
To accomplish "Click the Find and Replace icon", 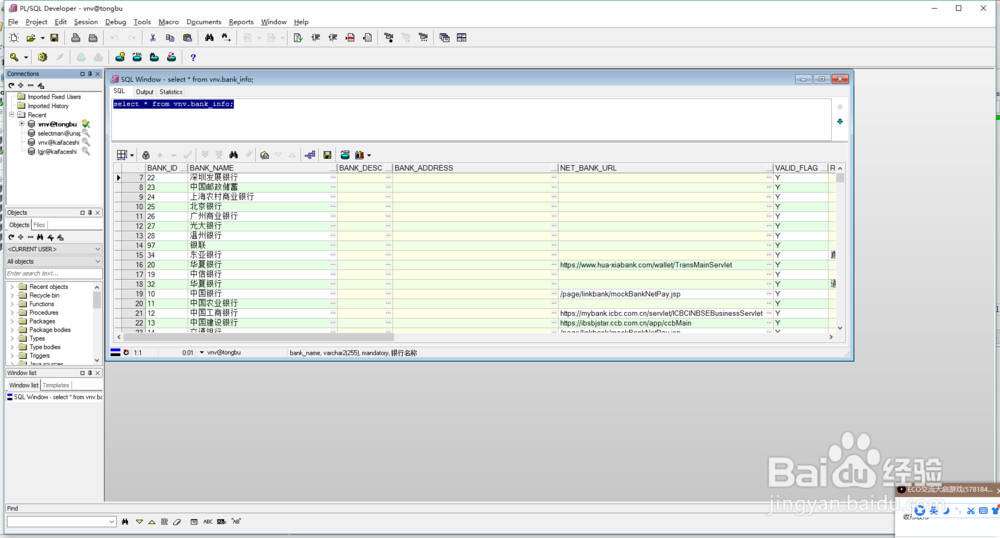I will [226, 38].
